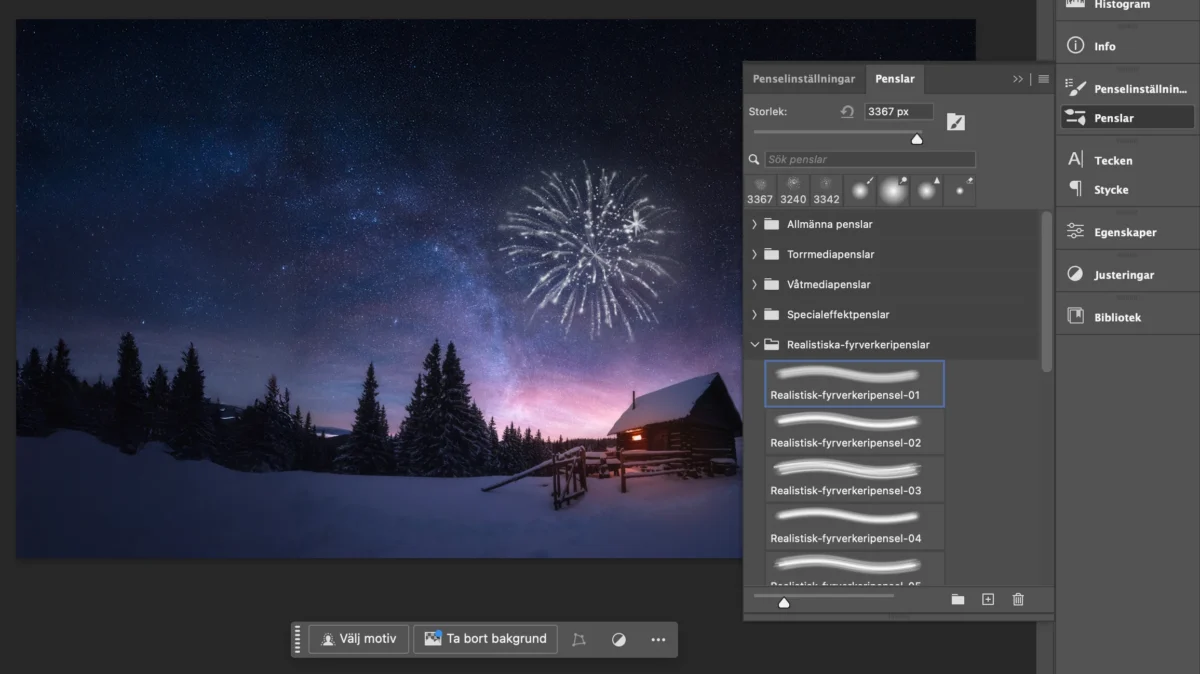Select recent brush preset 3240

tap(793, 190)
